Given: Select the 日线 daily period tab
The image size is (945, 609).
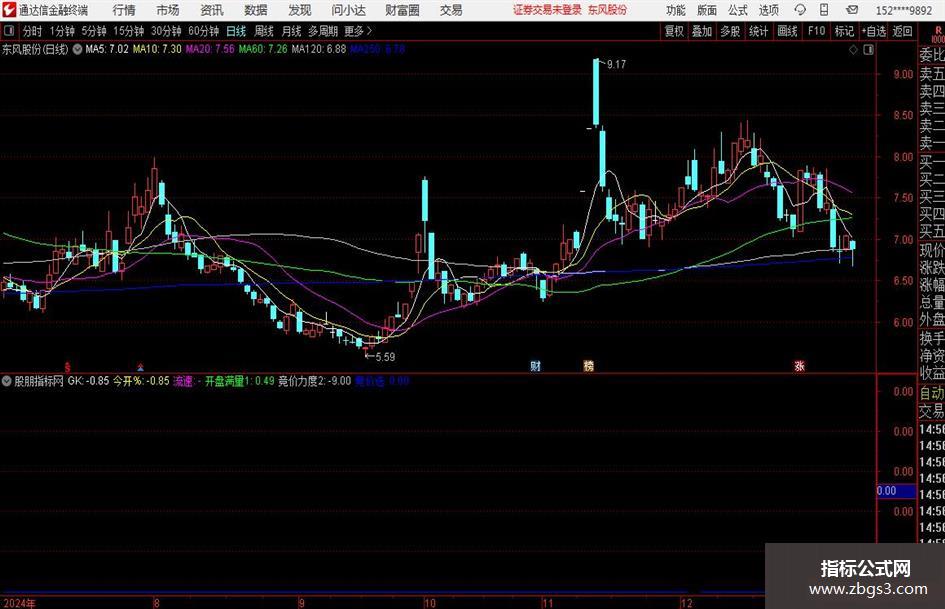Looking at the screenshot, I should (x=236, y=31).
